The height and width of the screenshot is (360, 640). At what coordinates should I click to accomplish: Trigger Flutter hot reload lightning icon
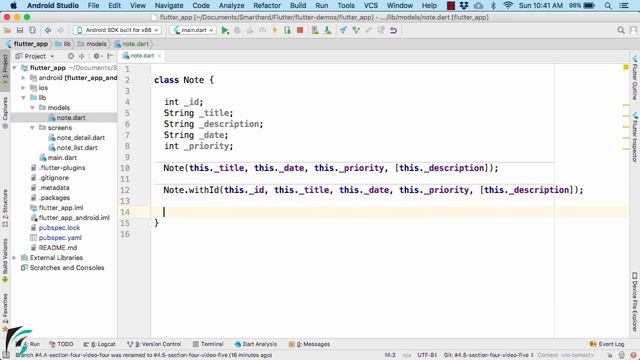(275, 30)
